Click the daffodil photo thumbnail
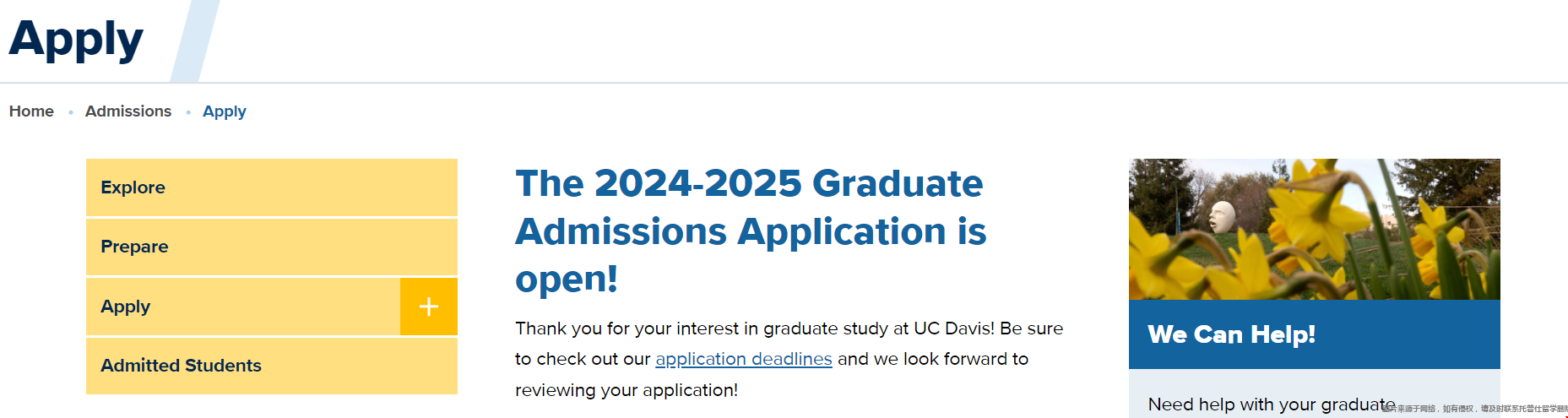This screenshot has height=418, width=1568. [x=1315, y=229]
